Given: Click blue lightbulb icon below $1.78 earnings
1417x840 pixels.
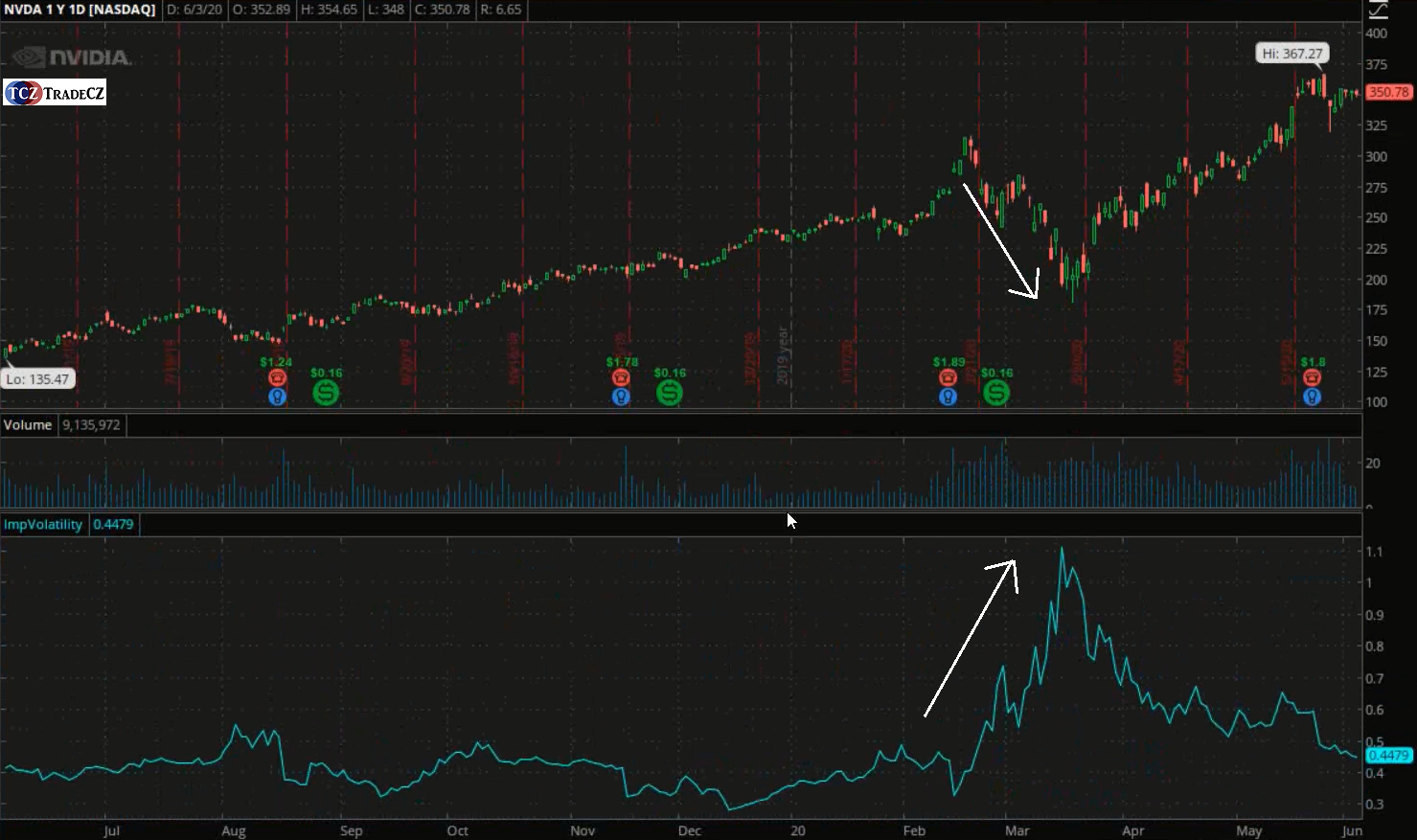Looking at the screenshot, I should [621, 396].
